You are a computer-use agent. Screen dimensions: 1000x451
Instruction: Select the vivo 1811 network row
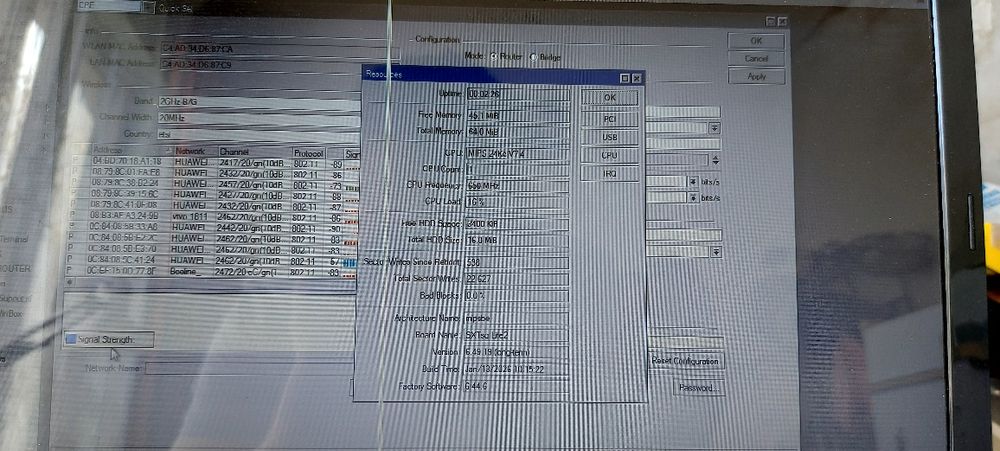[x=214, y=216]
